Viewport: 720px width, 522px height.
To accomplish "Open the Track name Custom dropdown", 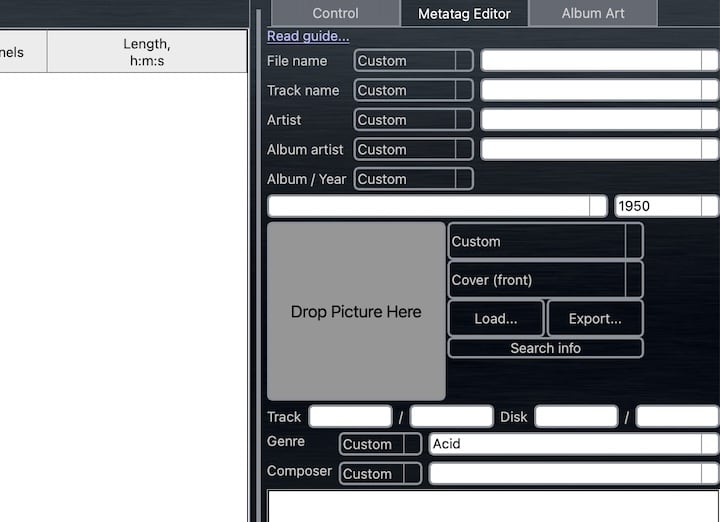I will coord(413,90).
